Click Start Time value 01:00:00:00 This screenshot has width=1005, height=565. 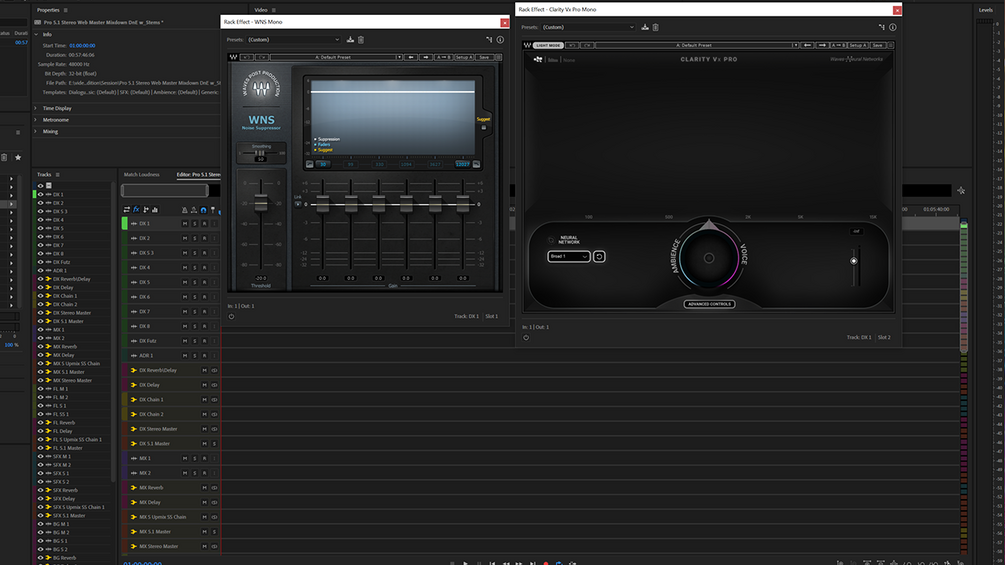[82, 45]
